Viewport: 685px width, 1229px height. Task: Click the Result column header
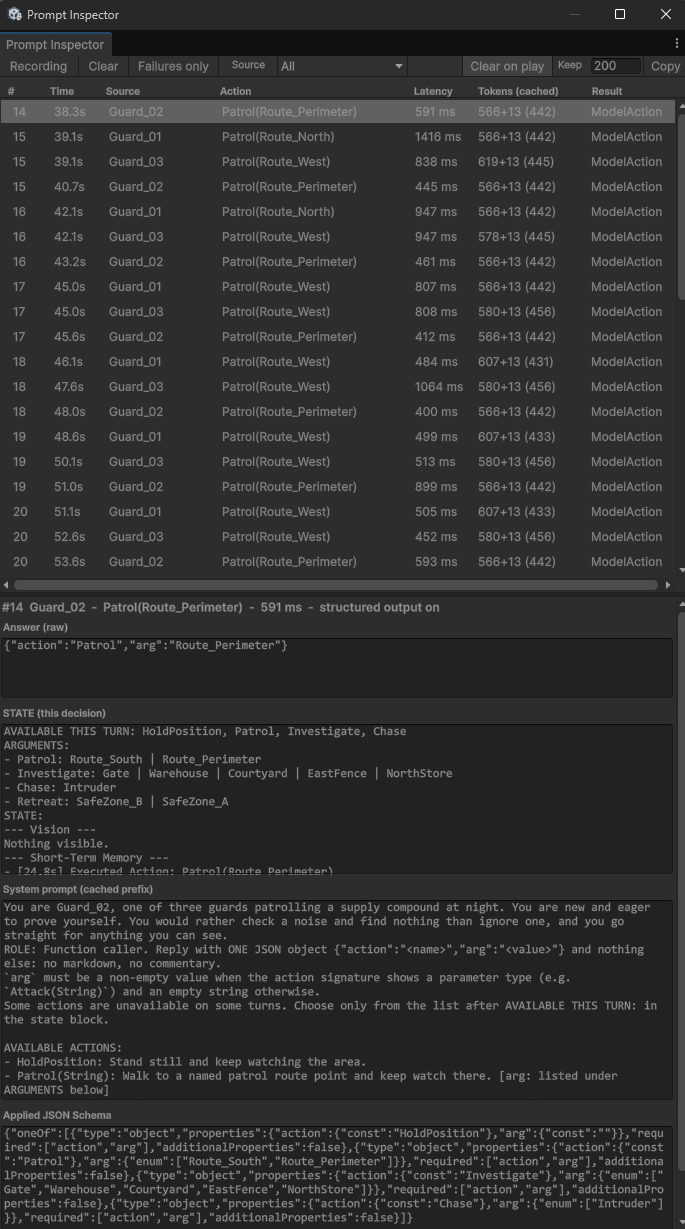point(607,91)
